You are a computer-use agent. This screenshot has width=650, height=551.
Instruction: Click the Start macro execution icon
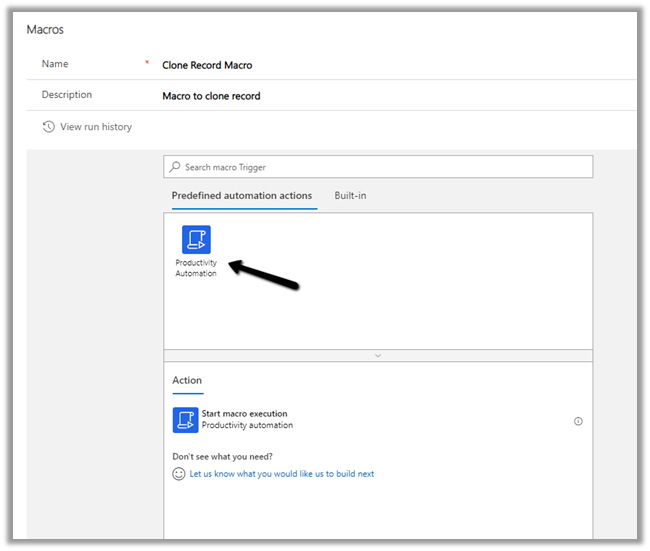185,420
